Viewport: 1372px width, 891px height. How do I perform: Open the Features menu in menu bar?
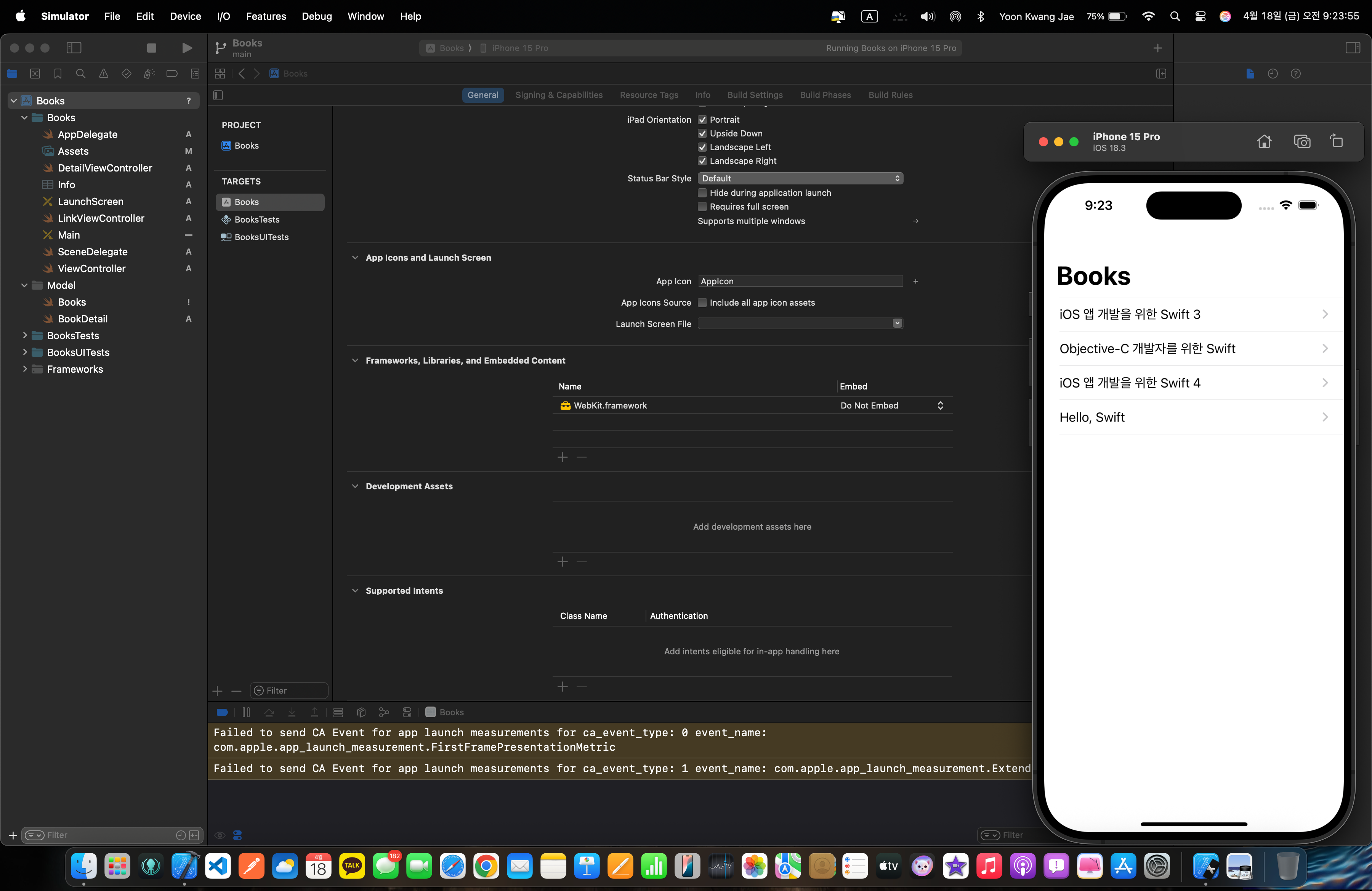(x=266, y=16)
